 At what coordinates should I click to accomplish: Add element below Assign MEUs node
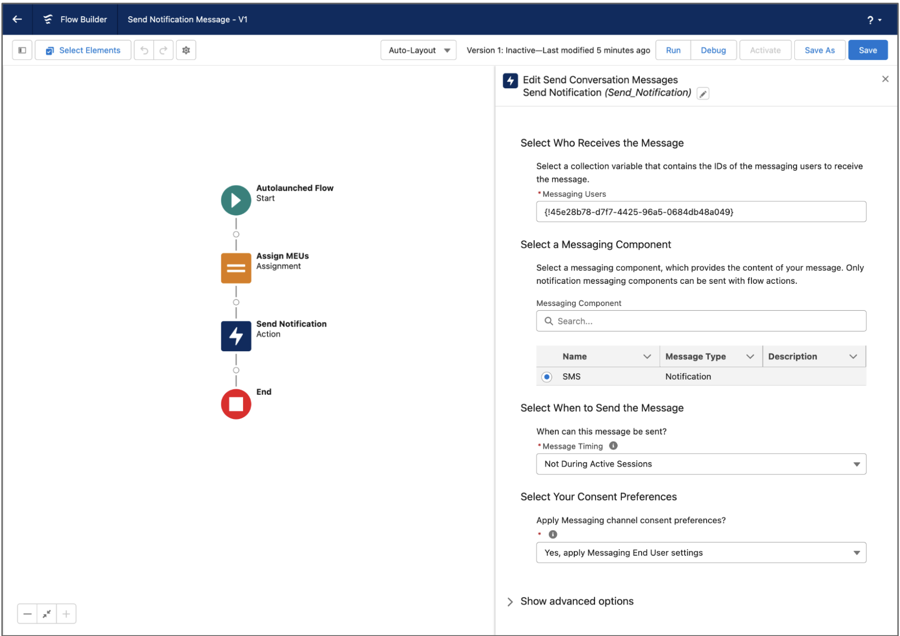(x=236, y=302)
